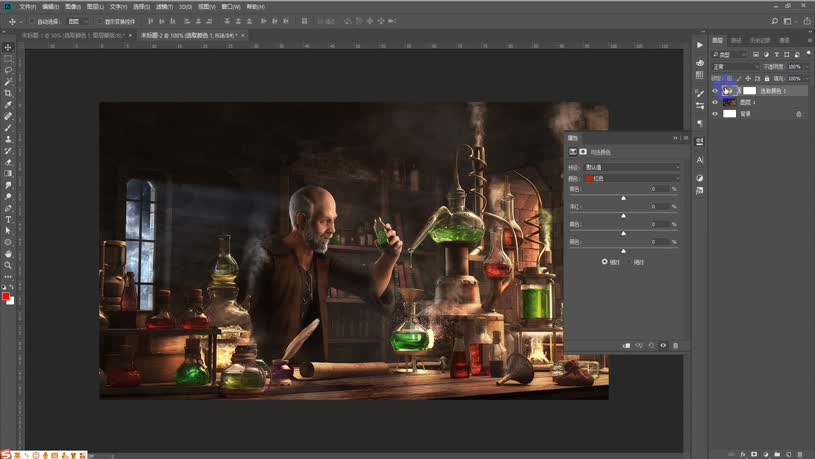Click the search icon in options bar

pyautogui.click(x=774, y=21)
